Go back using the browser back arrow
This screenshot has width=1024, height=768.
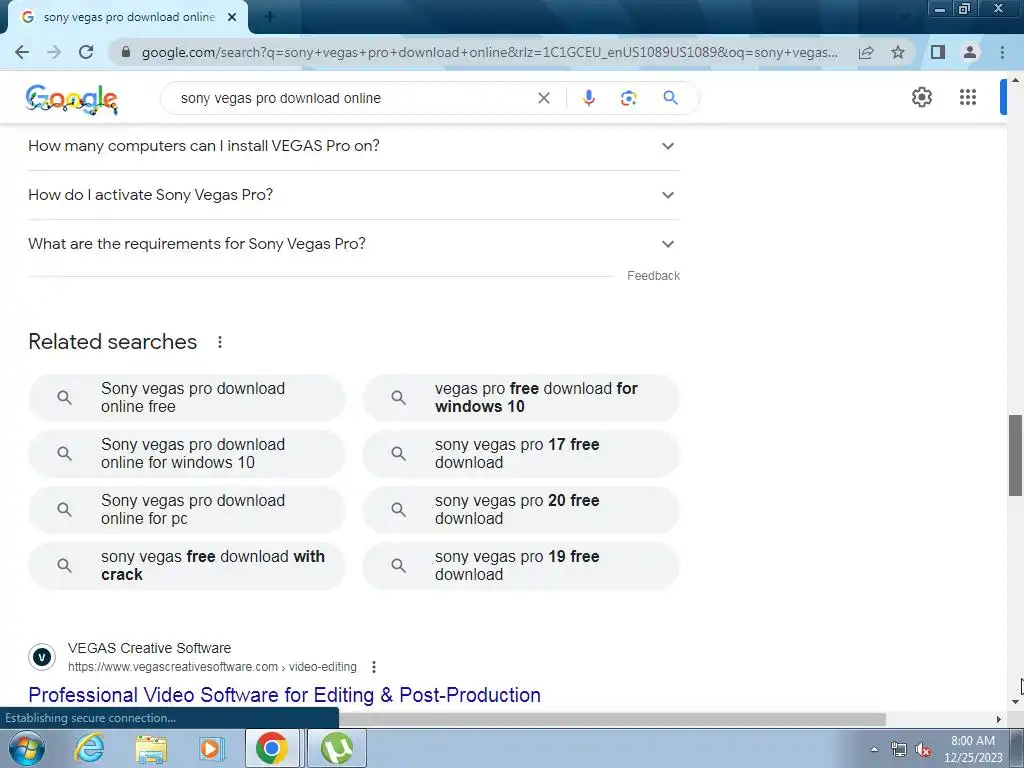[22, 52]
